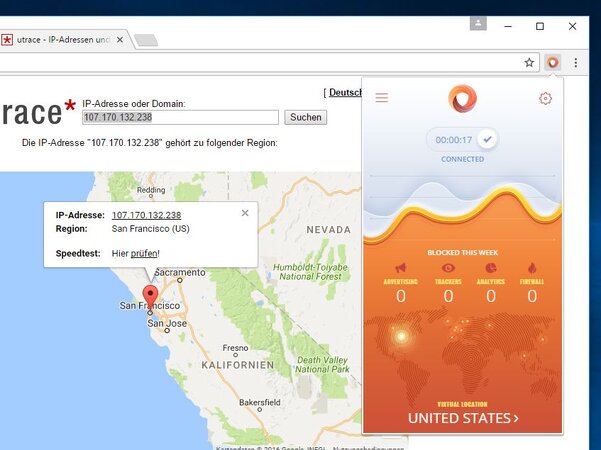Click the Advertising megaphone icon

(x=400, y=268)
